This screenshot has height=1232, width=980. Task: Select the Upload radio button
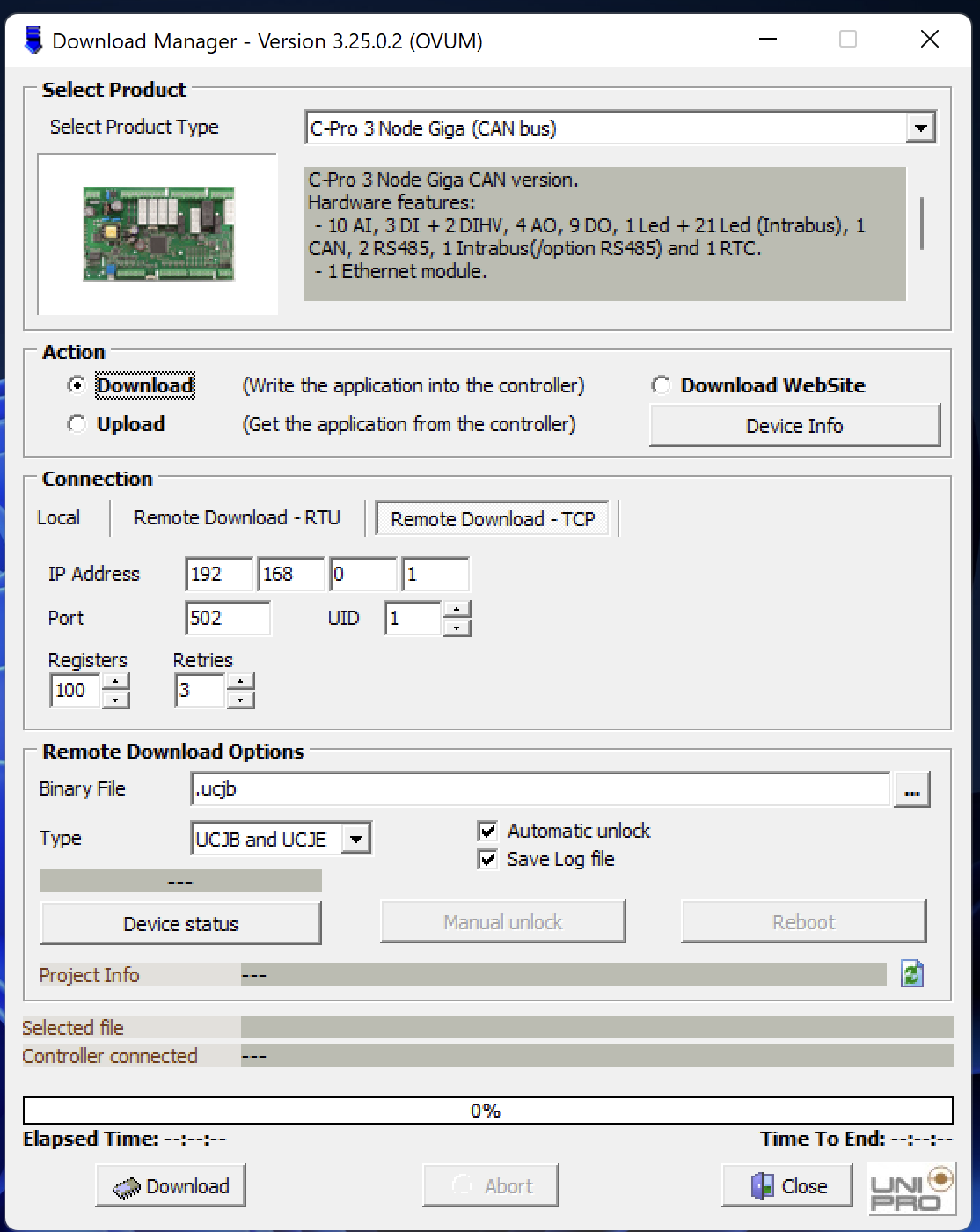77,424
